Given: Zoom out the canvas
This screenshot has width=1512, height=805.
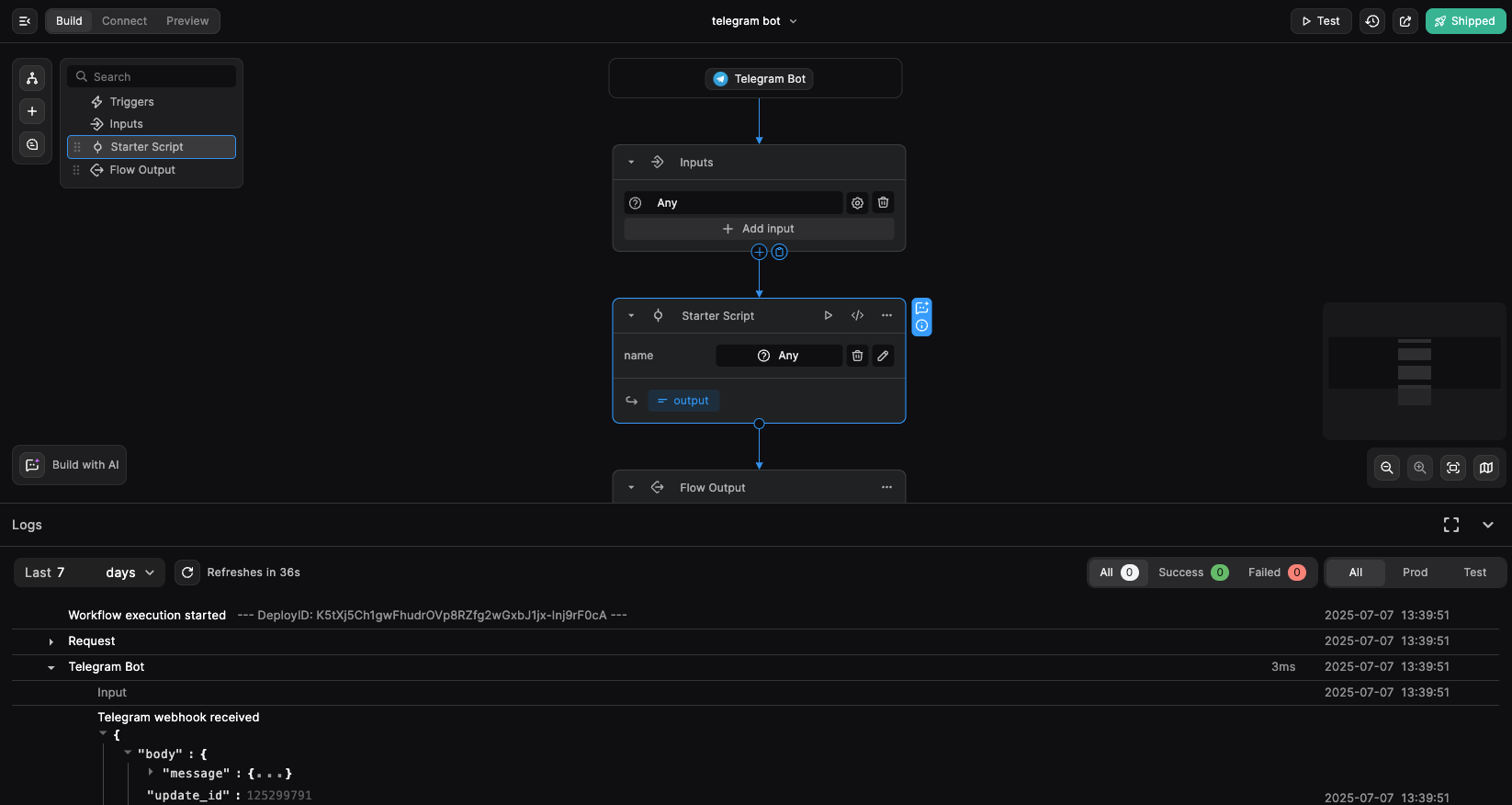Looking at the screenshot, I should 1387,468.
